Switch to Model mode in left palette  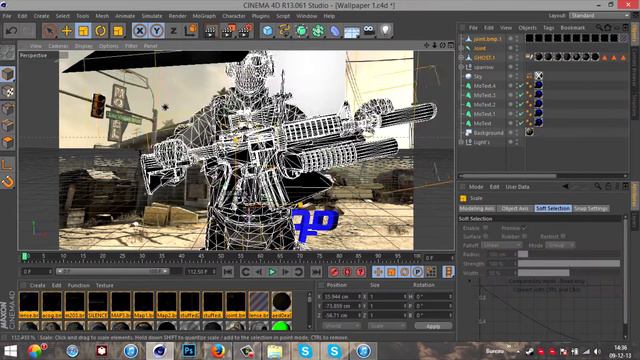[x=8, y=74]
